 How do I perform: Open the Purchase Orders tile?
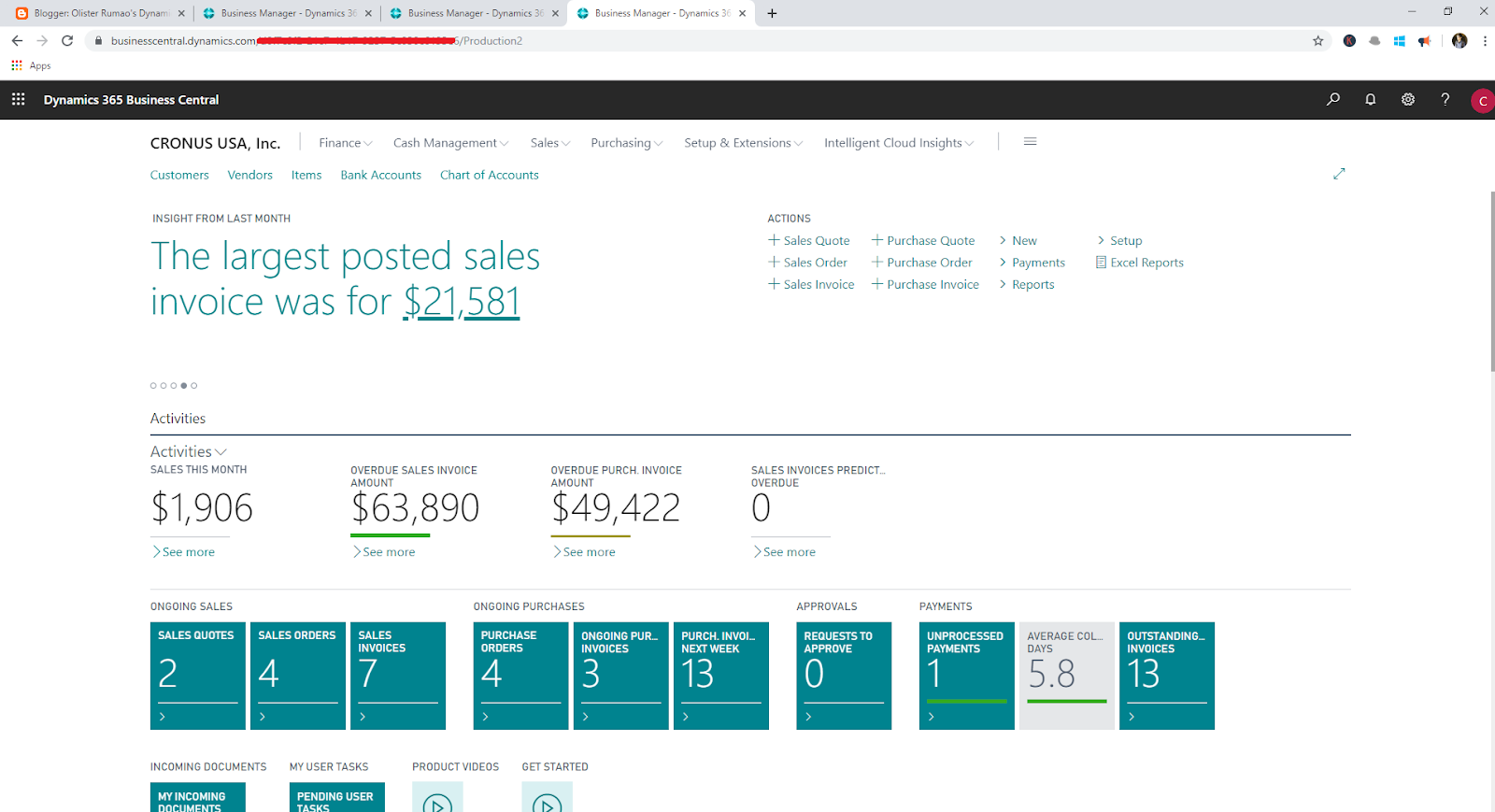pos(521,676)
